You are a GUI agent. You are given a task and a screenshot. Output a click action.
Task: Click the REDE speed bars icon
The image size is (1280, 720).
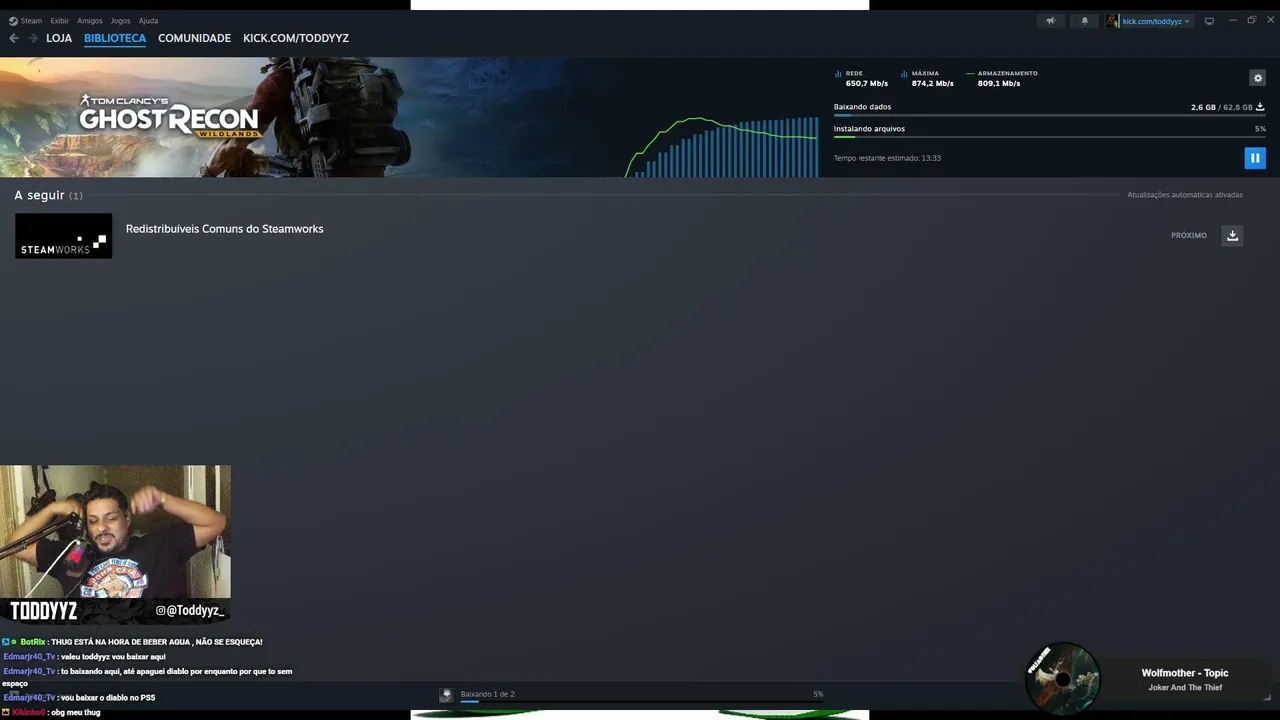[x=838, y=74]
